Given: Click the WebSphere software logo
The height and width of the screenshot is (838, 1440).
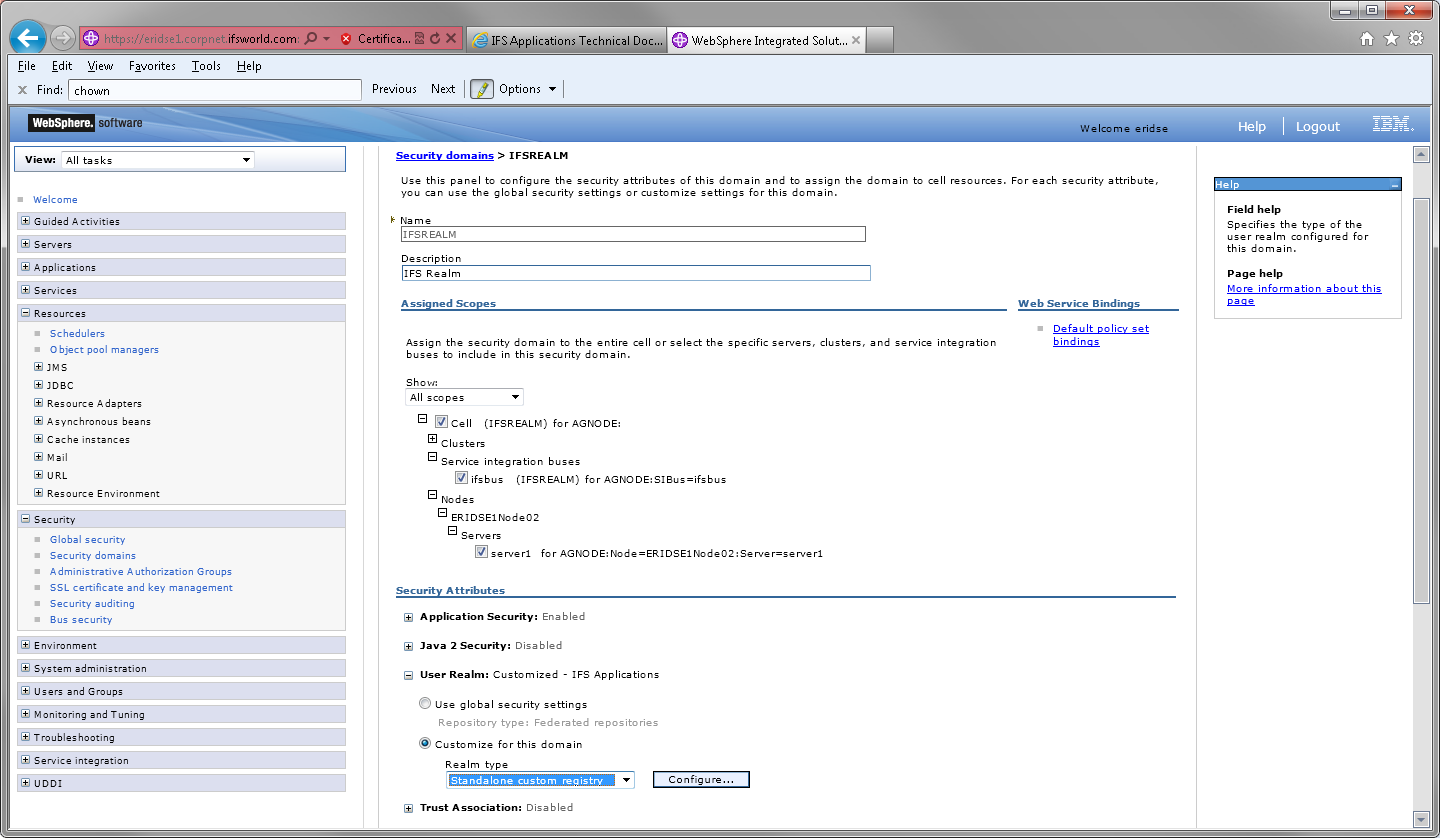Looking at the screenshot, I should point(86,123).
